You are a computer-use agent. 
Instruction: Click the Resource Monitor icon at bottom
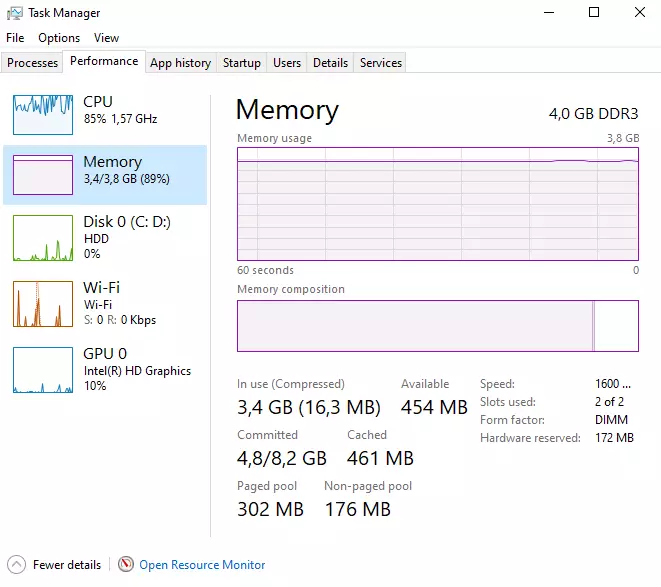coord(126,565)
